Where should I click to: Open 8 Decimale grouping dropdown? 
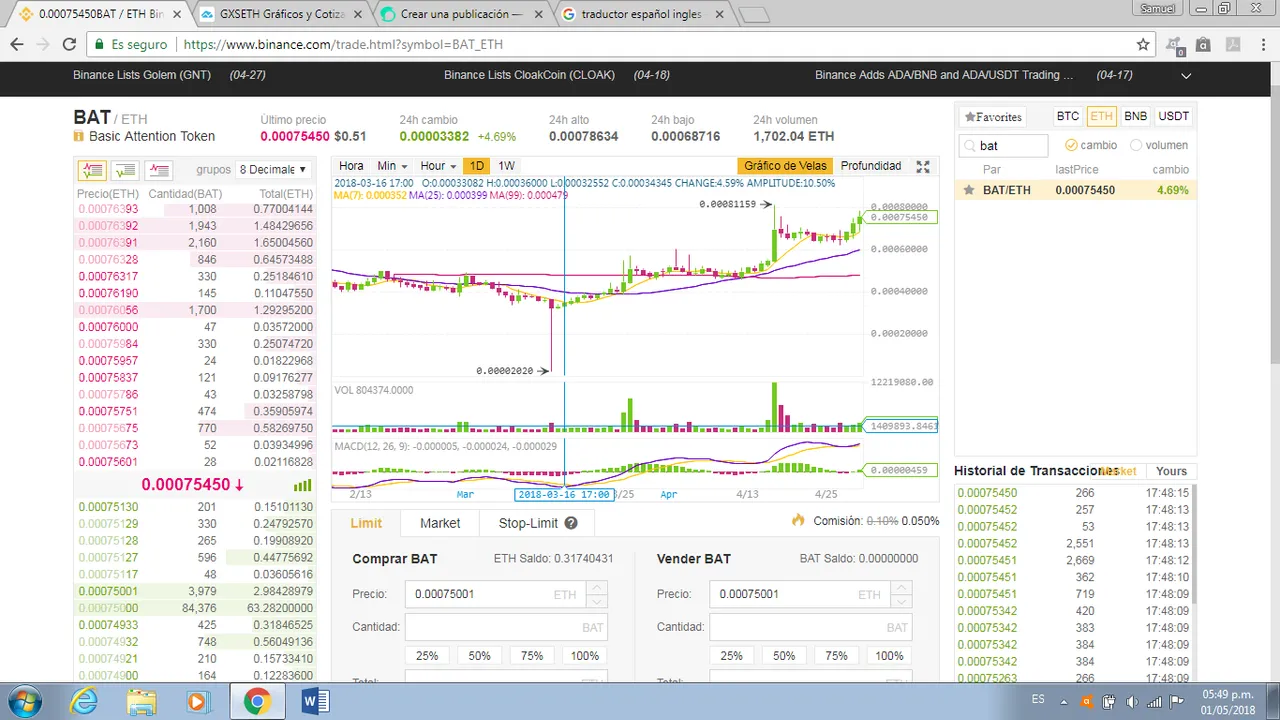pos(274,170)
